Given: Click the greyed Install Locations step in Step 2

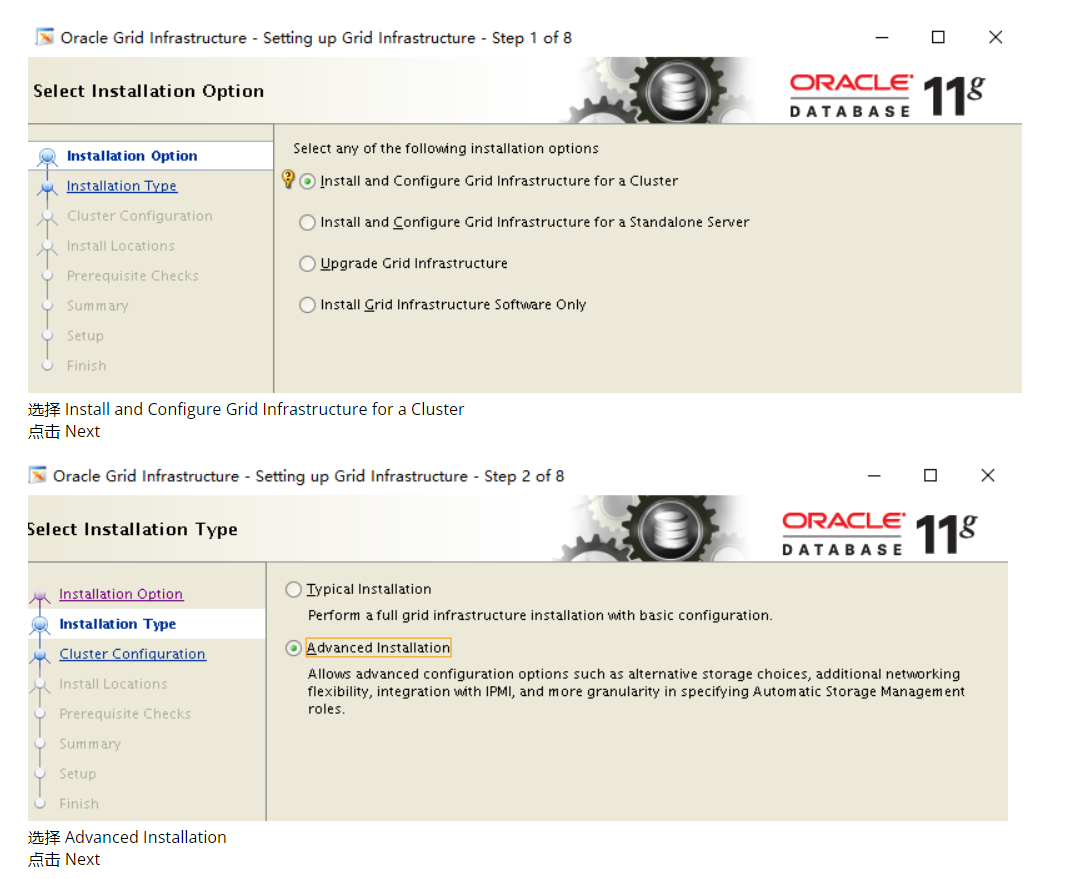Looking at the screenshot, I should click(x=113, y=684).
